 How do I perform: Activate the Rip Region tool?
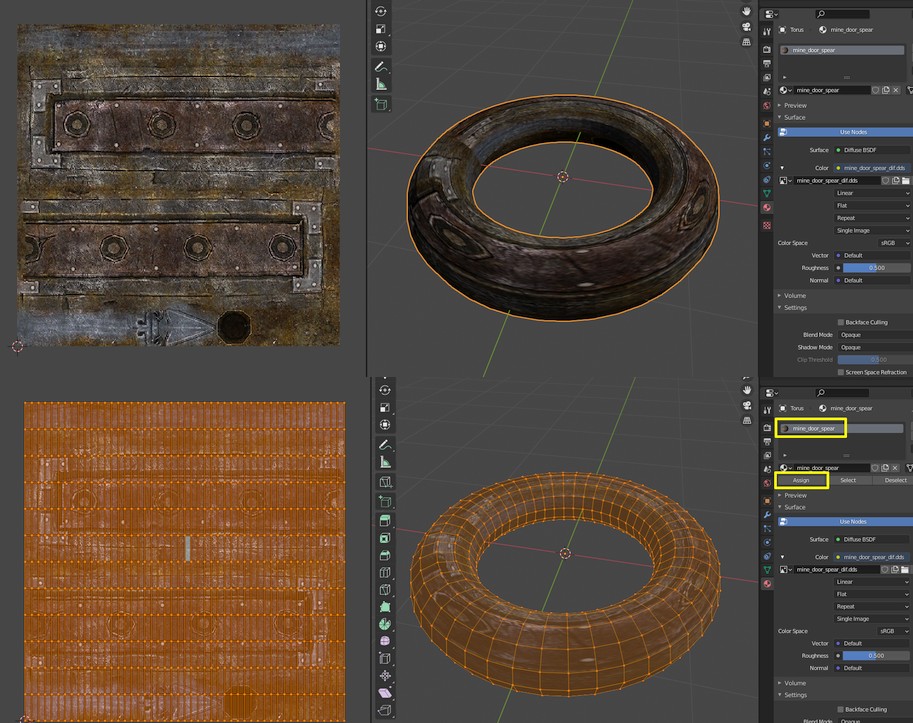click(385, 710)
